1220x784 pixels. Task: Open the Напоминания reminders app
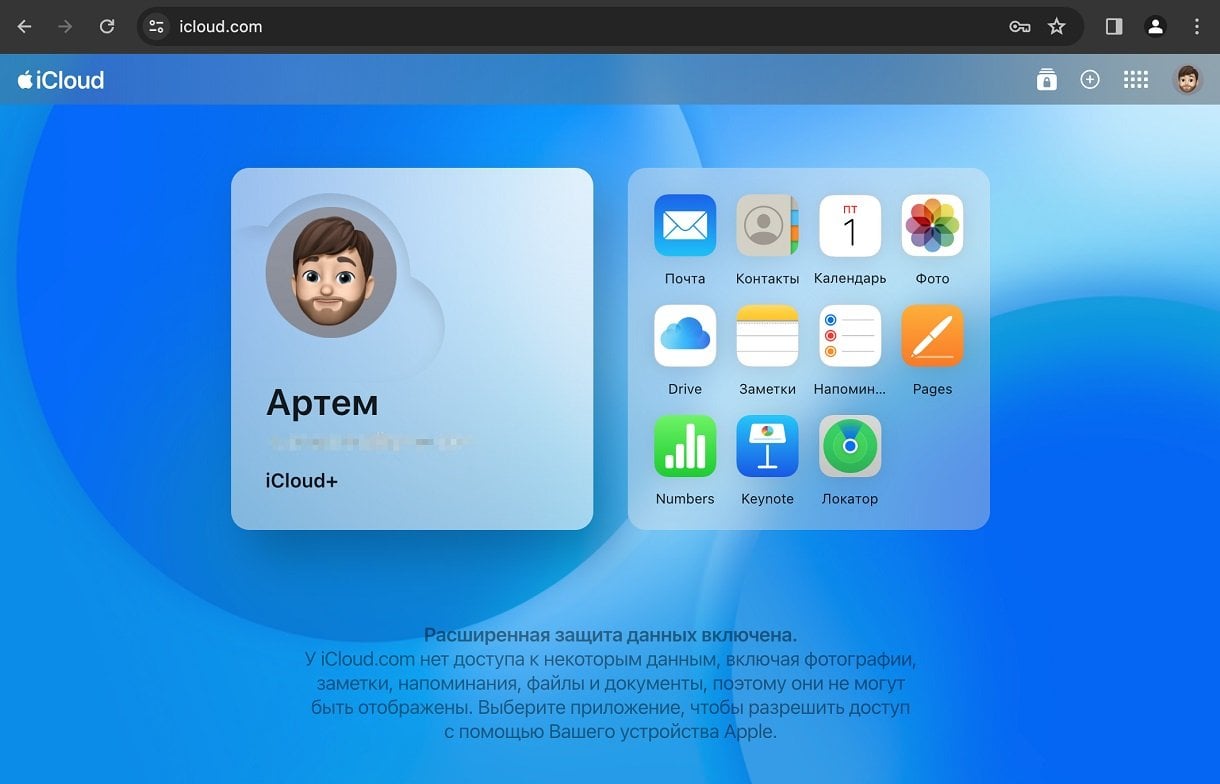coord(850,336)
